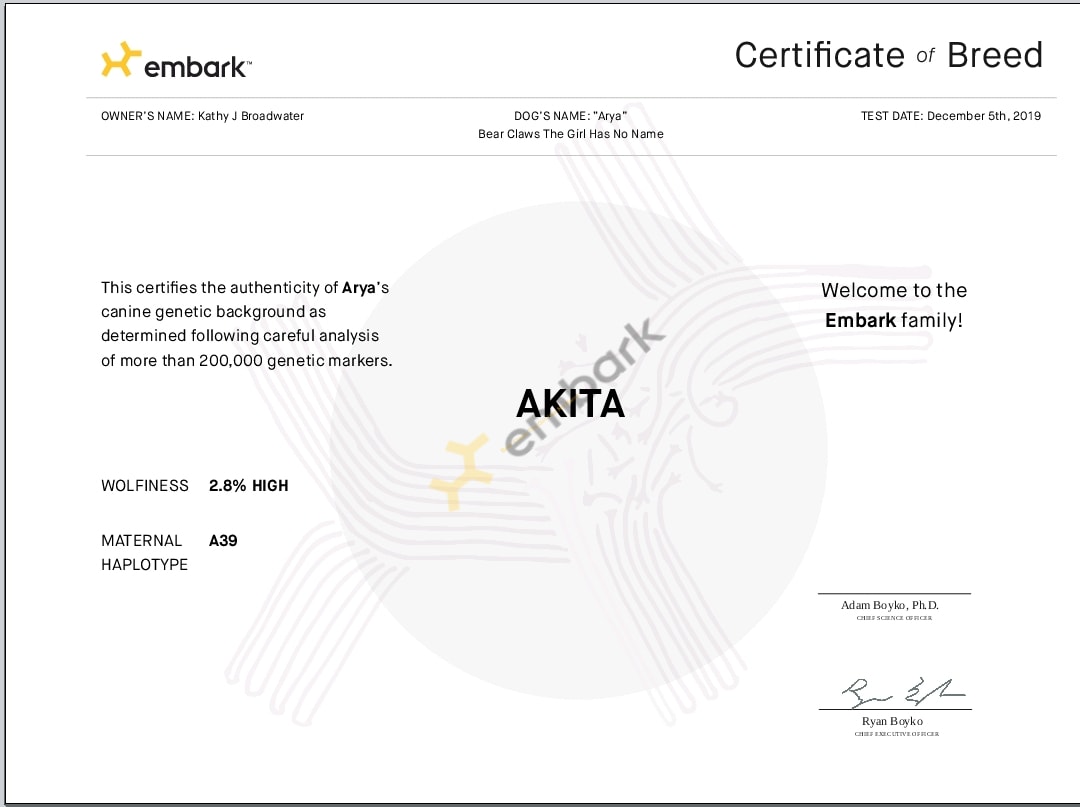Click the "WOLFINESS" label
1080x807 pixels.
pyautogui.click(x=145, y=485)
